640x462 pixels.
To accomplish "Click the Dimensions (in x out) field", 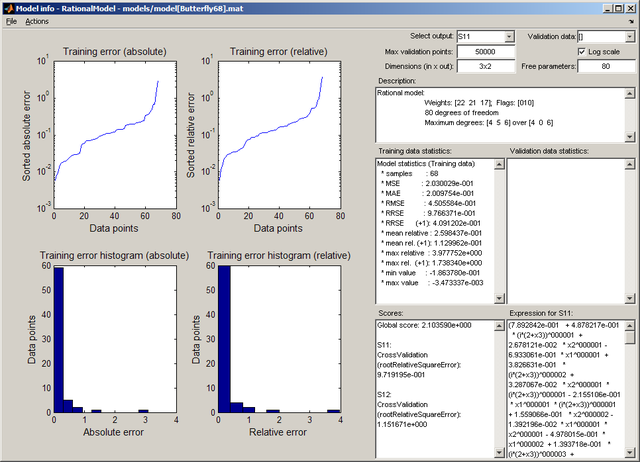I will (x=481, y=66).
